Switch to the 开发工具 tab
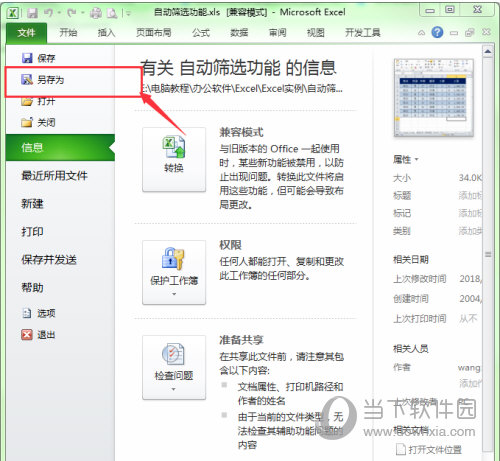 point(363,33)
